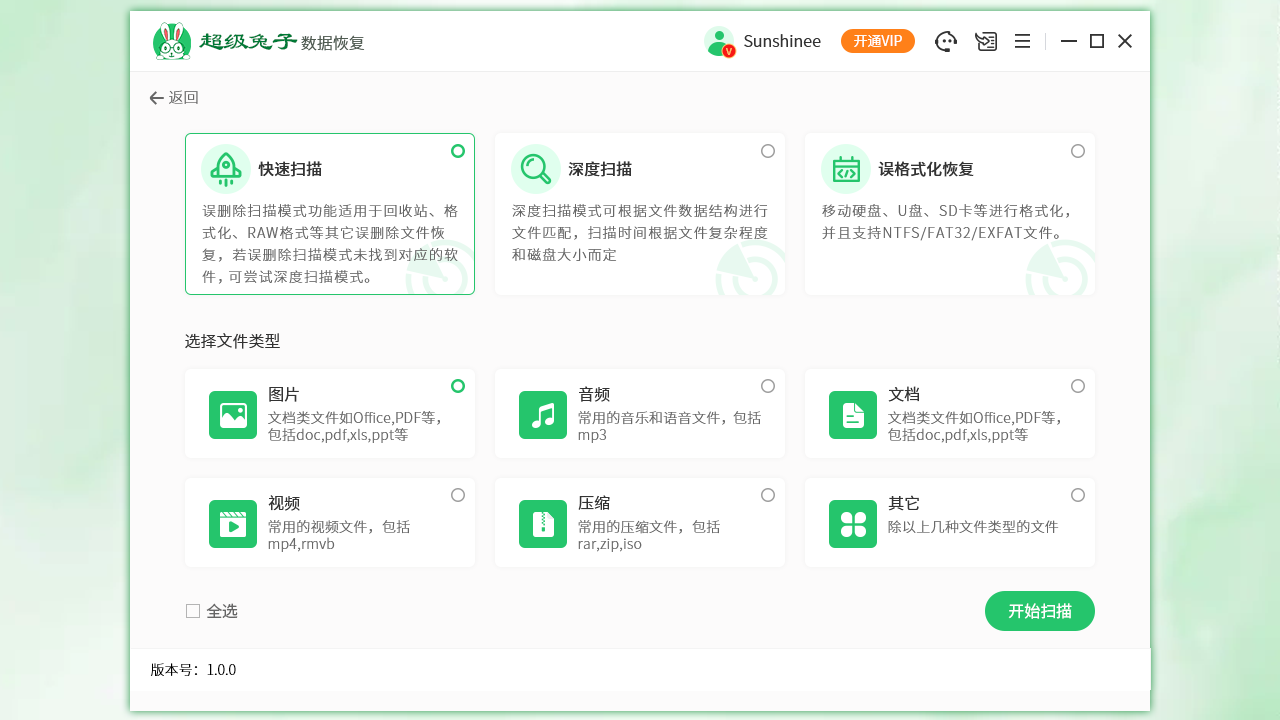The width and height of the screenshot is (1280, 720).
Task: Open the hamburger menu
Action: point(1022,41)
